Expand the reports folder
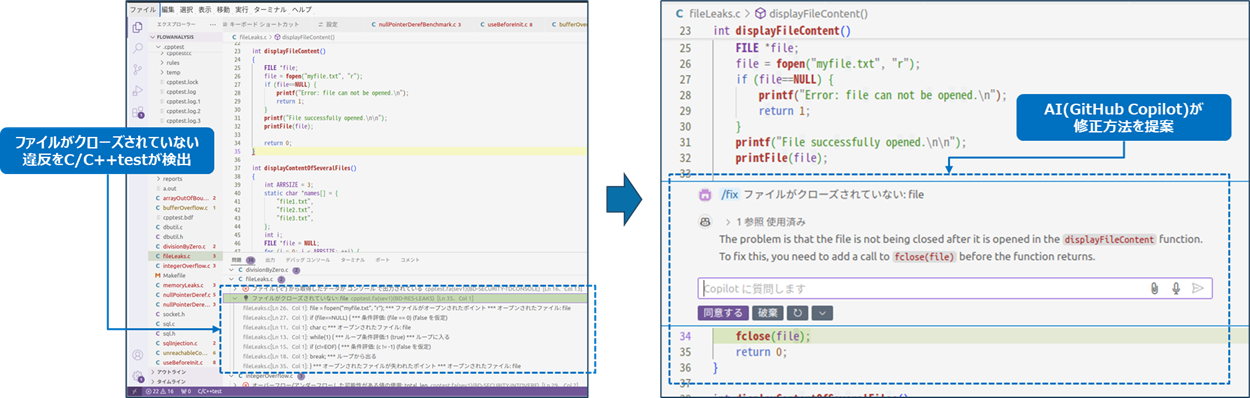Viewport: 1250px width, 398px height. click(186, 178)
